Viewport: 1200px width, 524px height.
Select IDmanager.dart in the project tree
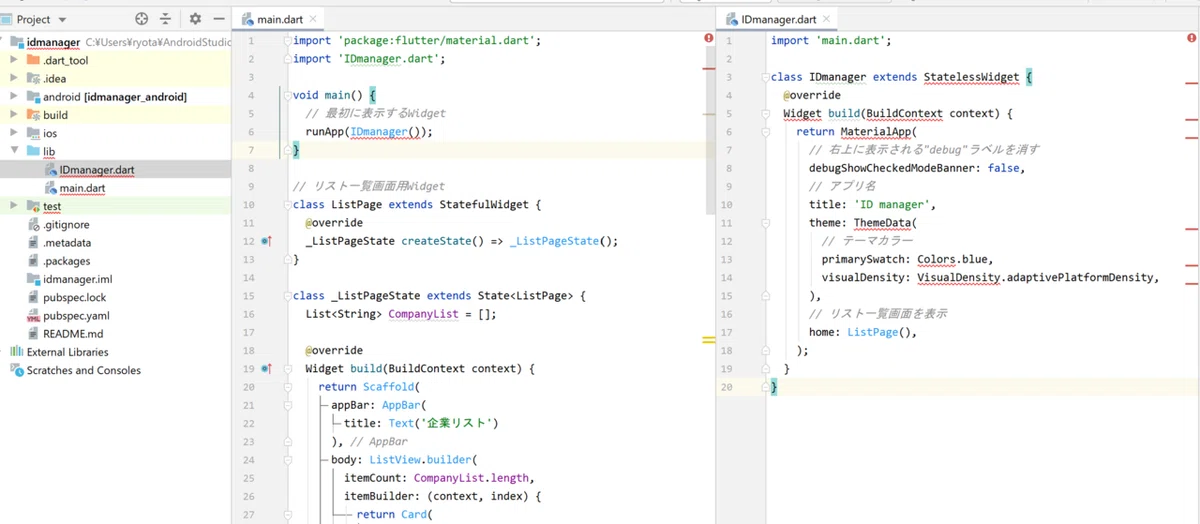coord(96,170)
